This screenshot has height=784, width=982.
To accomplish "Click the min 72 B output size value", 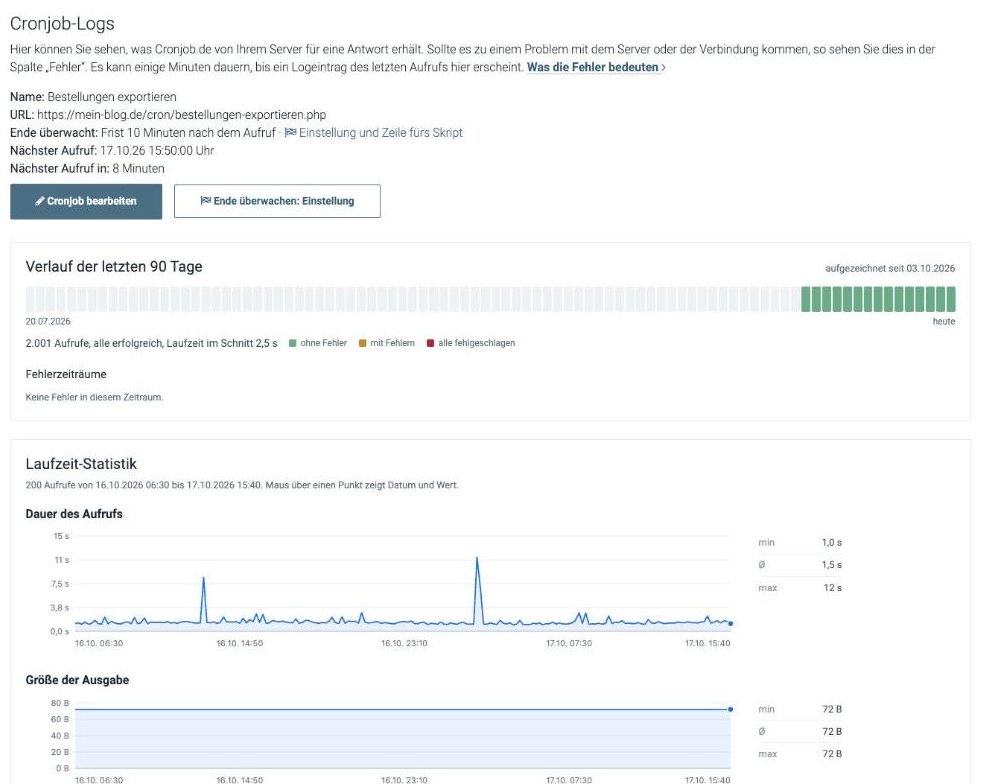I will [x=832, y=709].
